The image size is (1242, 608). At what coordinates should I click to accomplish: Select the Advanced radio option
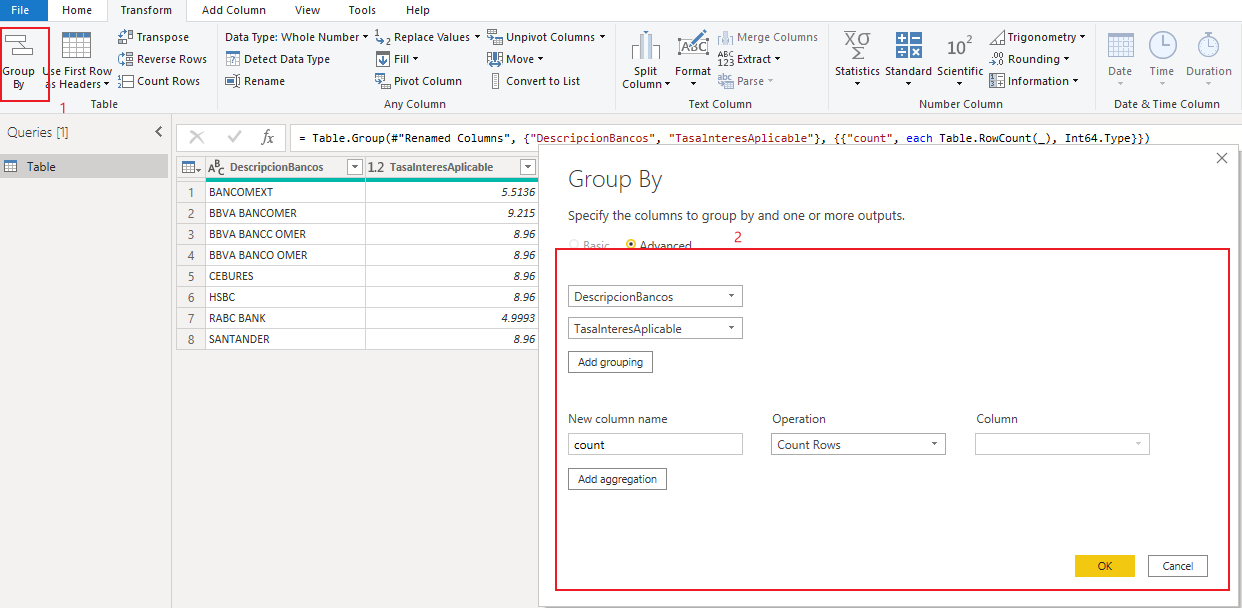tap(631, 245)
